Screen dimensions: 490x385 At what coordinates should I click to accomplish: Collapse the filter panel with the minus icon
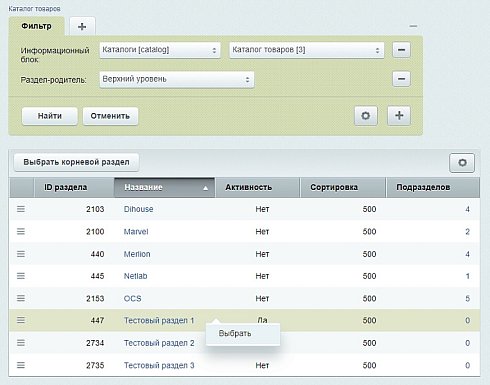click(413, 26)
